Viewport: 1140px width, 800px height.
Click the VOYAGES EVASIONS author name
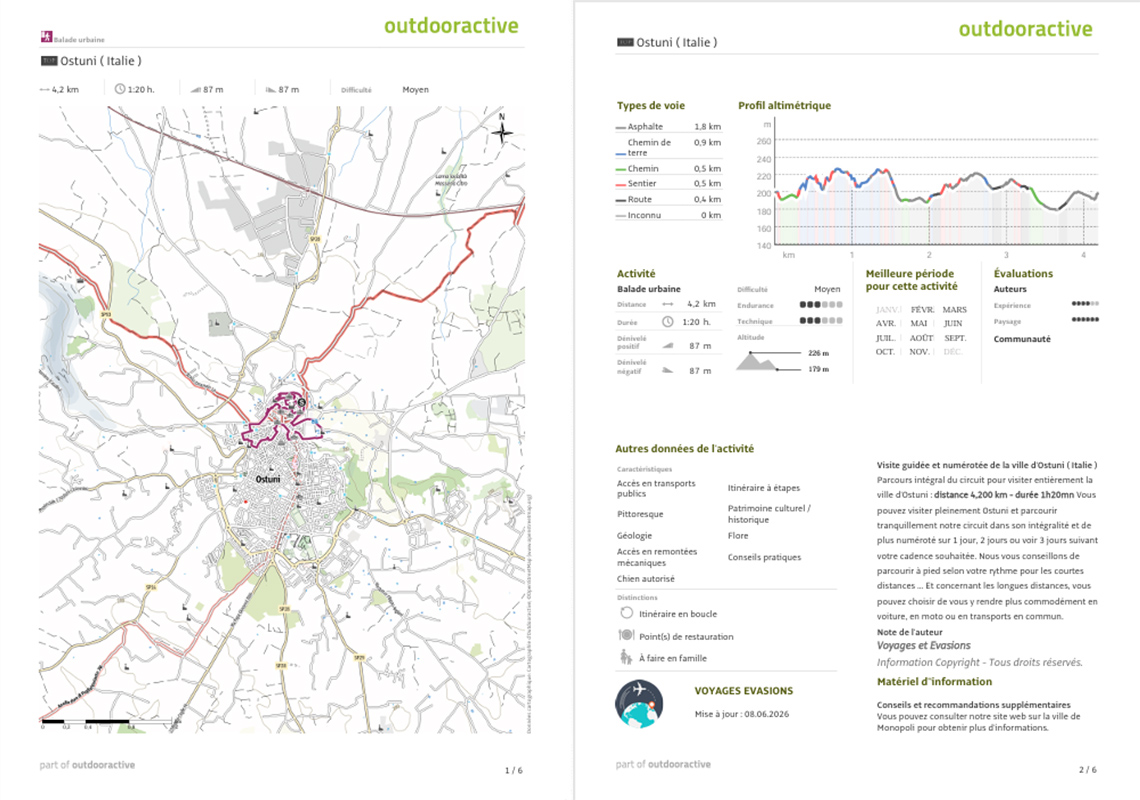click(x=743, y=691)
